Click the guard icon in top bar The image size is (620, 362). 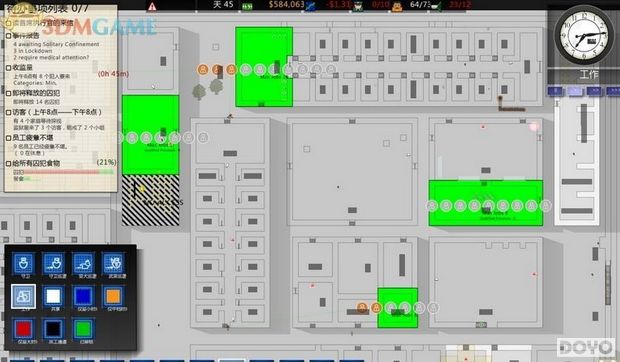pyautogui.click(x=358, y=6)
